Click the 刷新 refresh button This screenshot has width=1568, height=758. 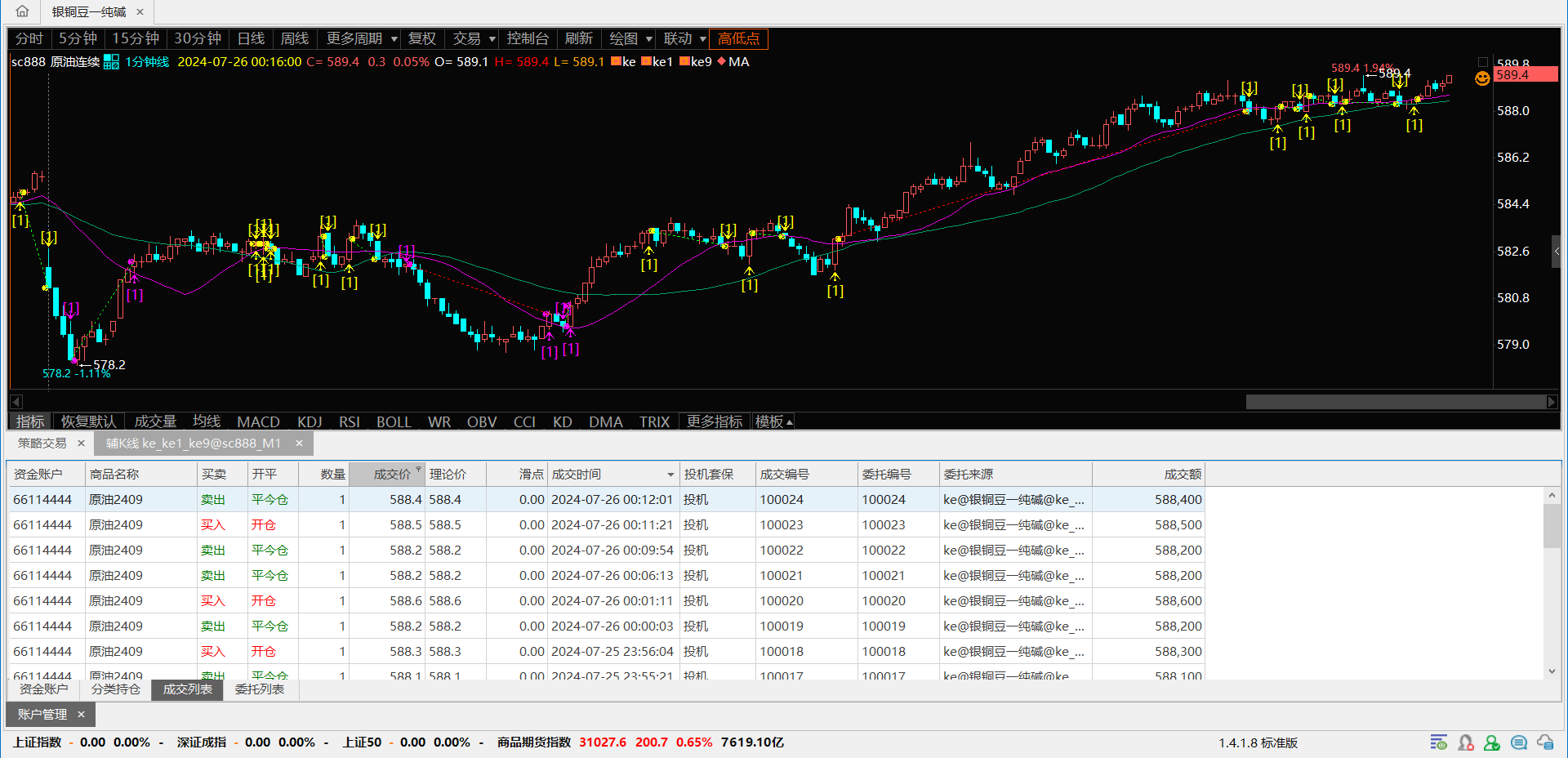[578, 38]
